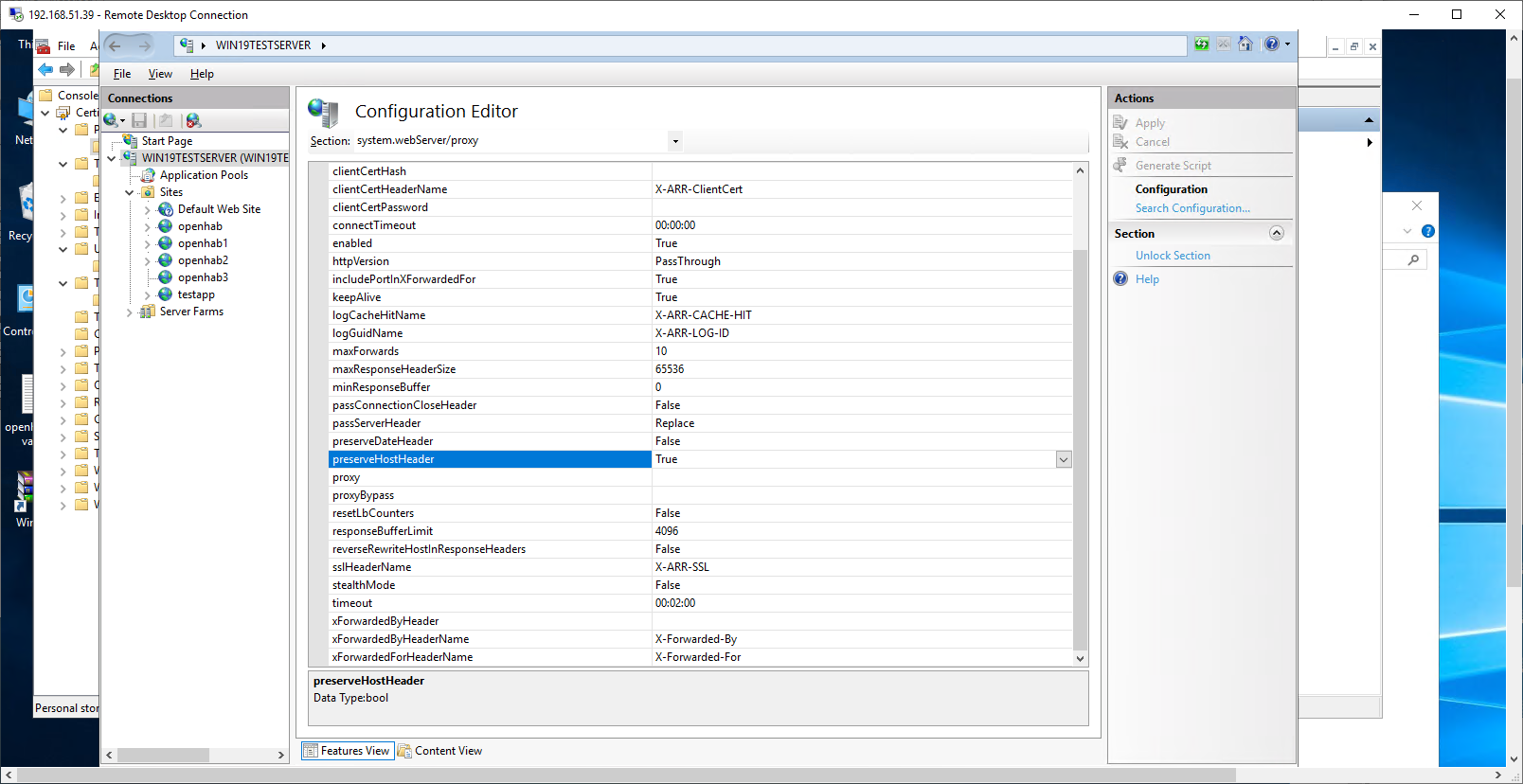Screen dimensions: 1523x784
Task: Click the Default Web Site globe icon
Action: [166, 209]
